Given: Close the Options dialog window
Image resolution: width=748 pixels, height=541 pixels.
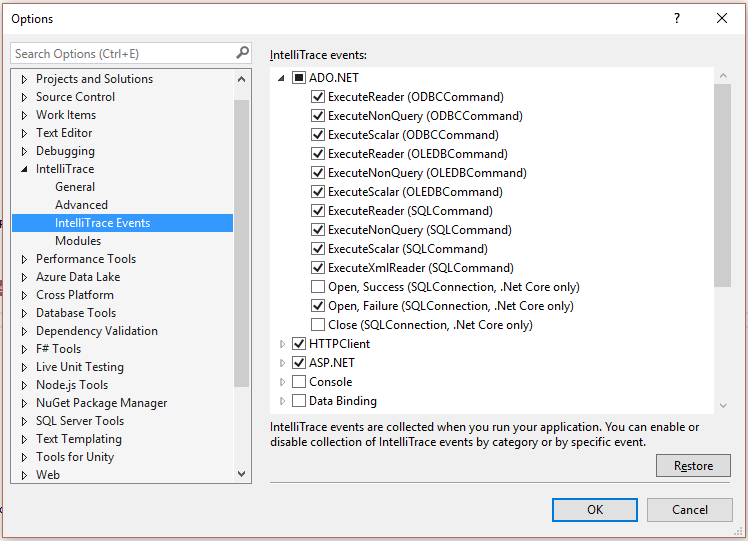Looking at the screenshot, I should tap(722, 18).
